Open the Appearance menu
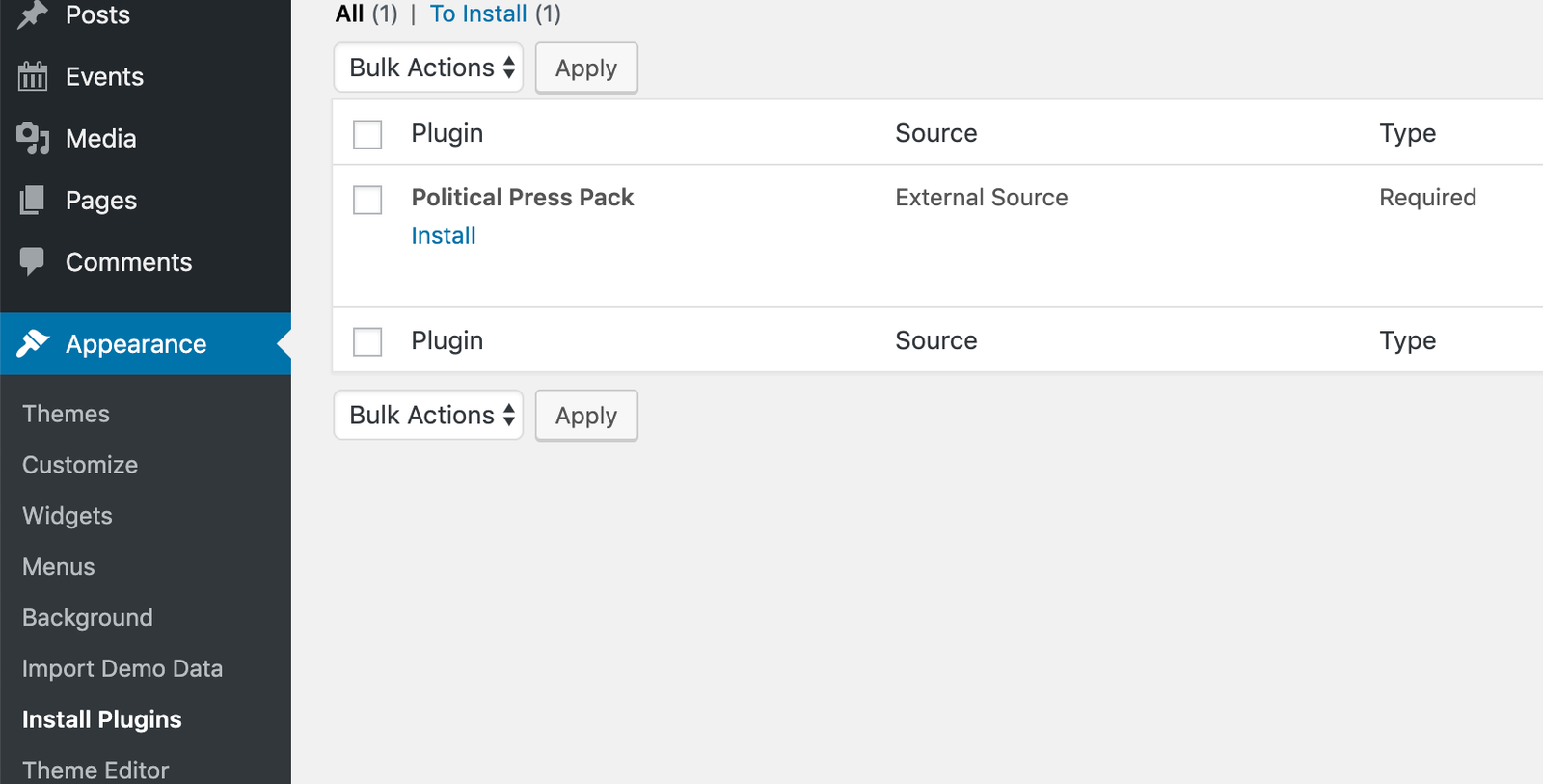Viewport: 1543px width, 784px height. click(146, 343)
